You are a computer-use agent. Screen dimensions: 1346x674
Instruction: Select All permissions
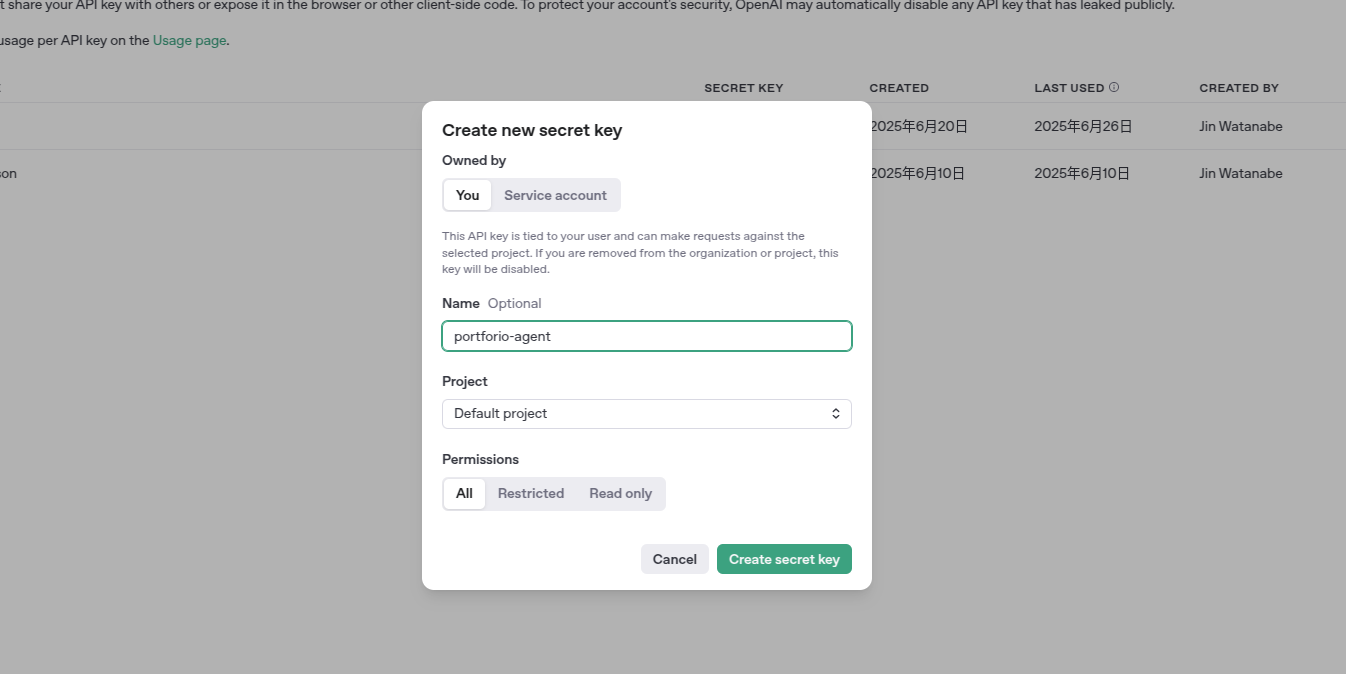point(464,493)
